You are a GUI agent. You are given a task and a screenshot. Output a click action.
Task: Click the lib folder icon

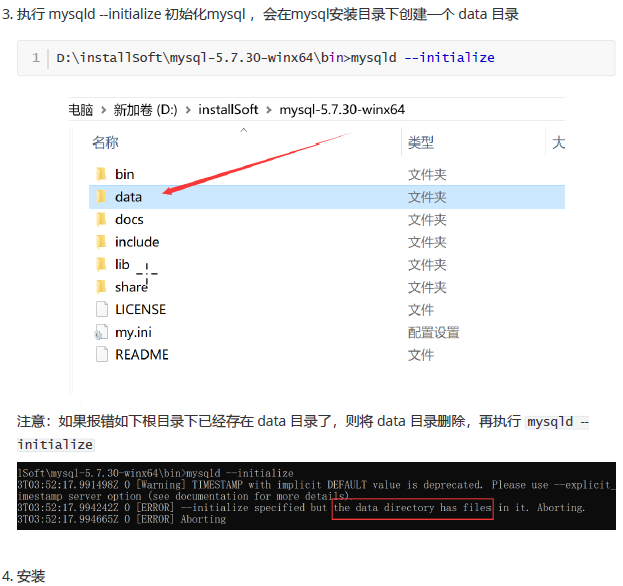click(x=101, y=264)
